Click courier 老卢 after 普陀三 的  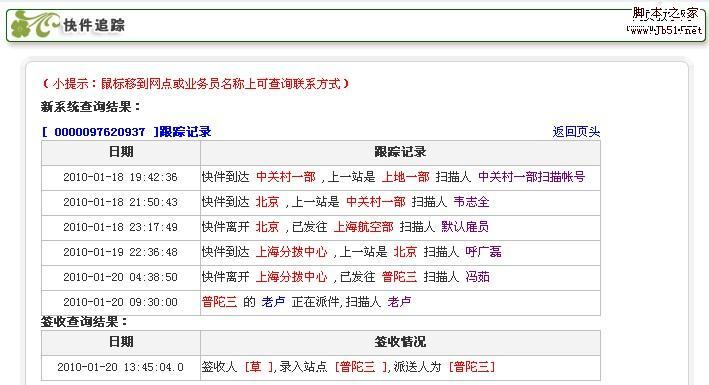pyautogui.click(x=273, y=301)
